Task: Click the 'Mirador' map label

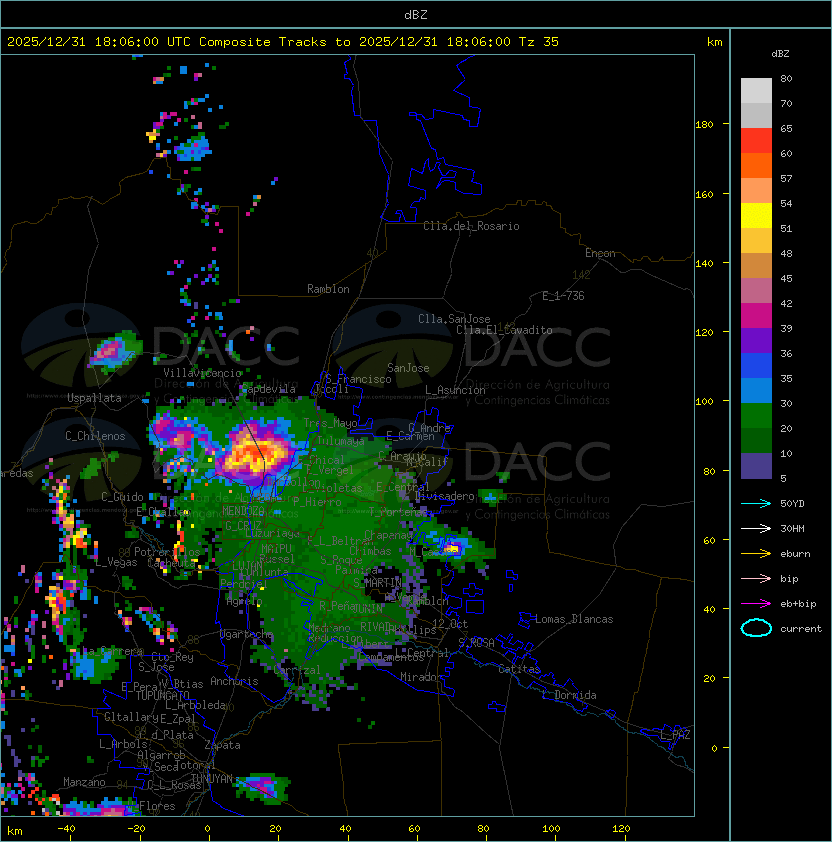Action: (x=421, y=677)
